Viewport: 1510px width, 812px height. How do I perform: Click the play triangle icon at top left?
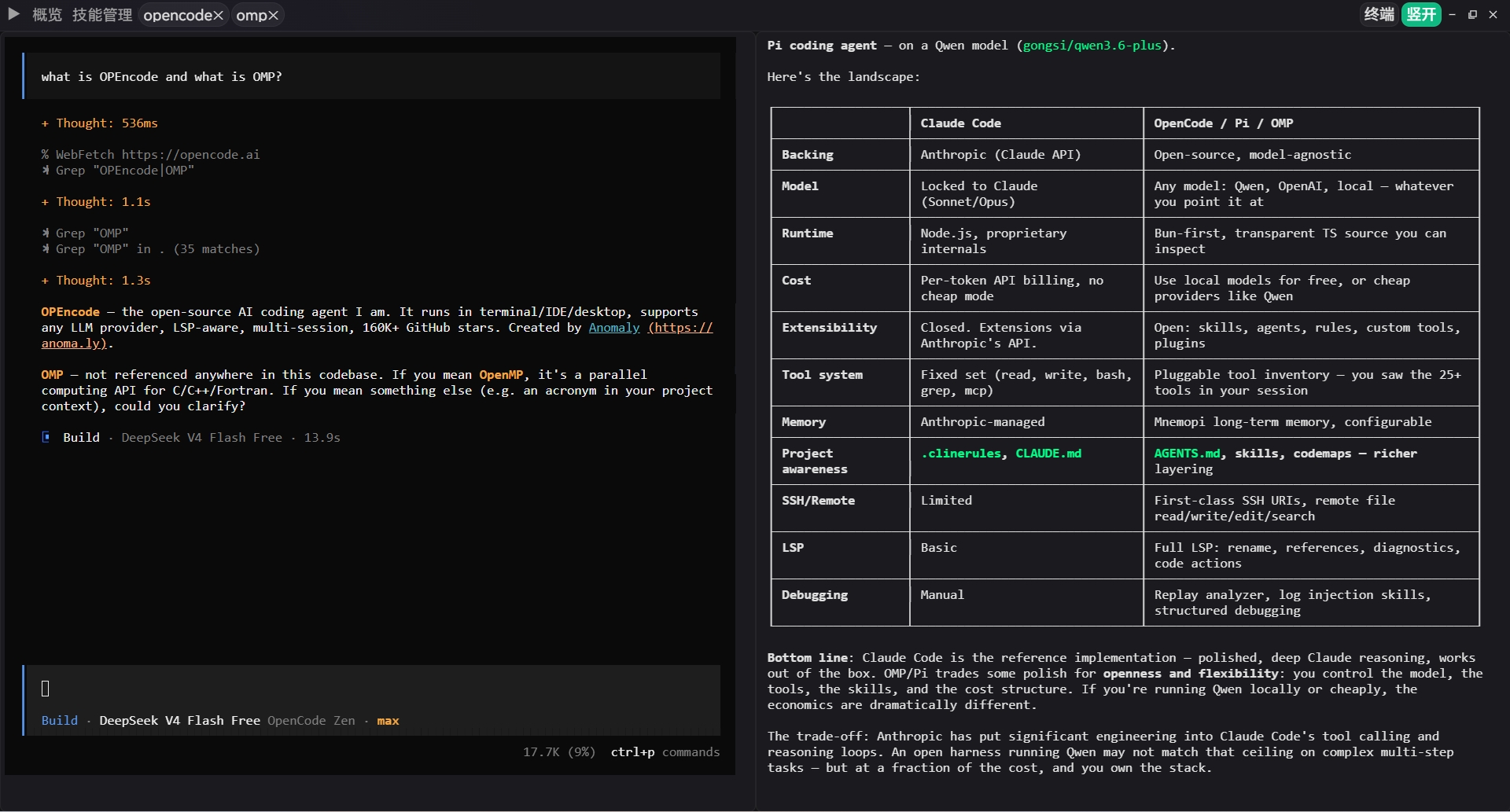pos(13,14)
